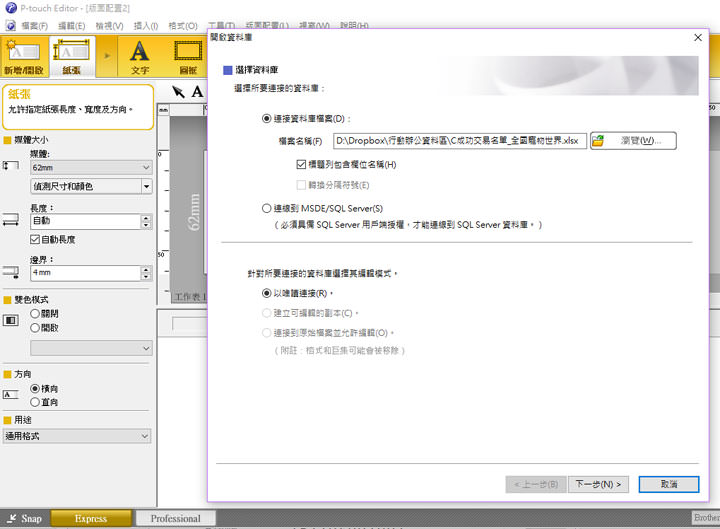The image size is (720, 529).
Task: Click the A text tool next to pointer
Action: click(197, 92)
